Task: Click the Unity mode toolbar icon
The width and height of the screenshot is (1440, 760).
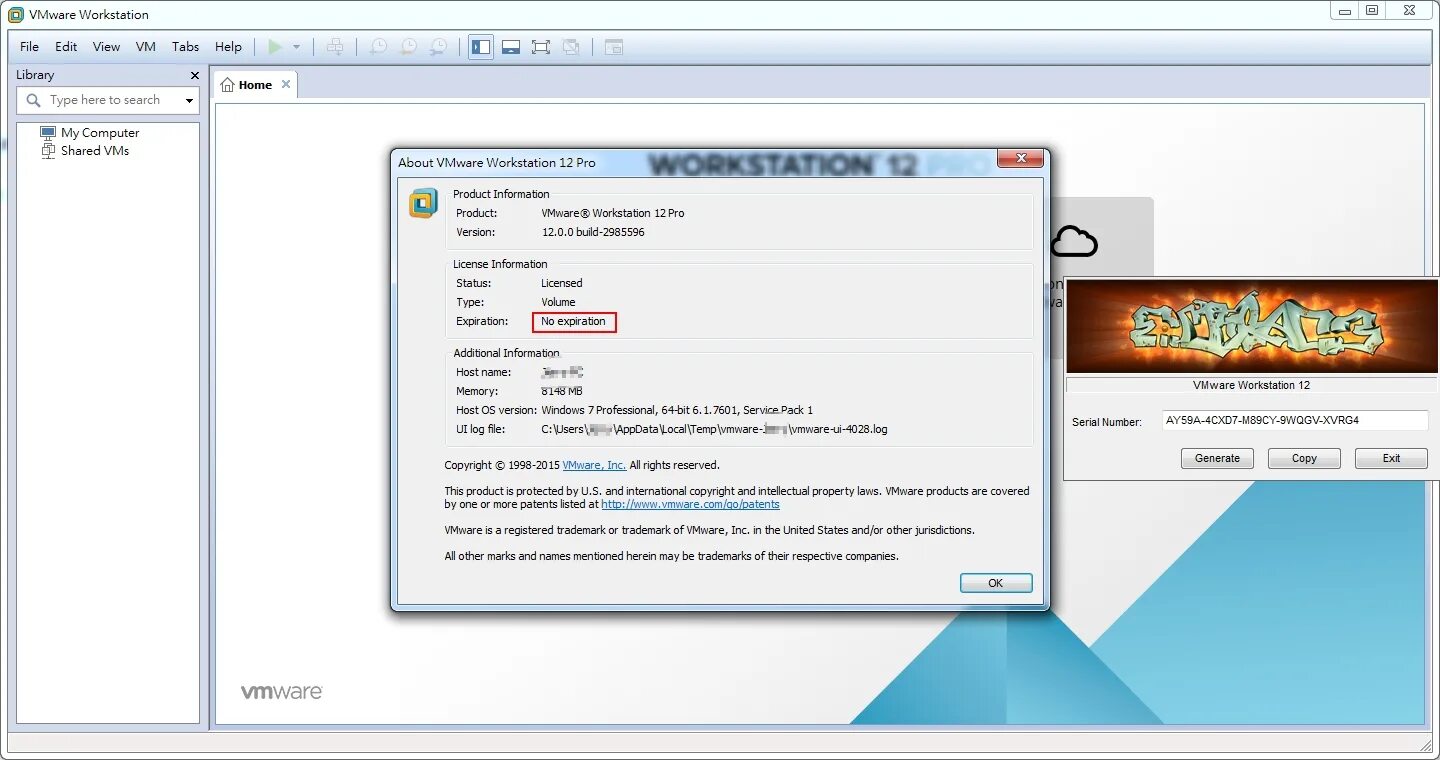Action: [571, 47]
